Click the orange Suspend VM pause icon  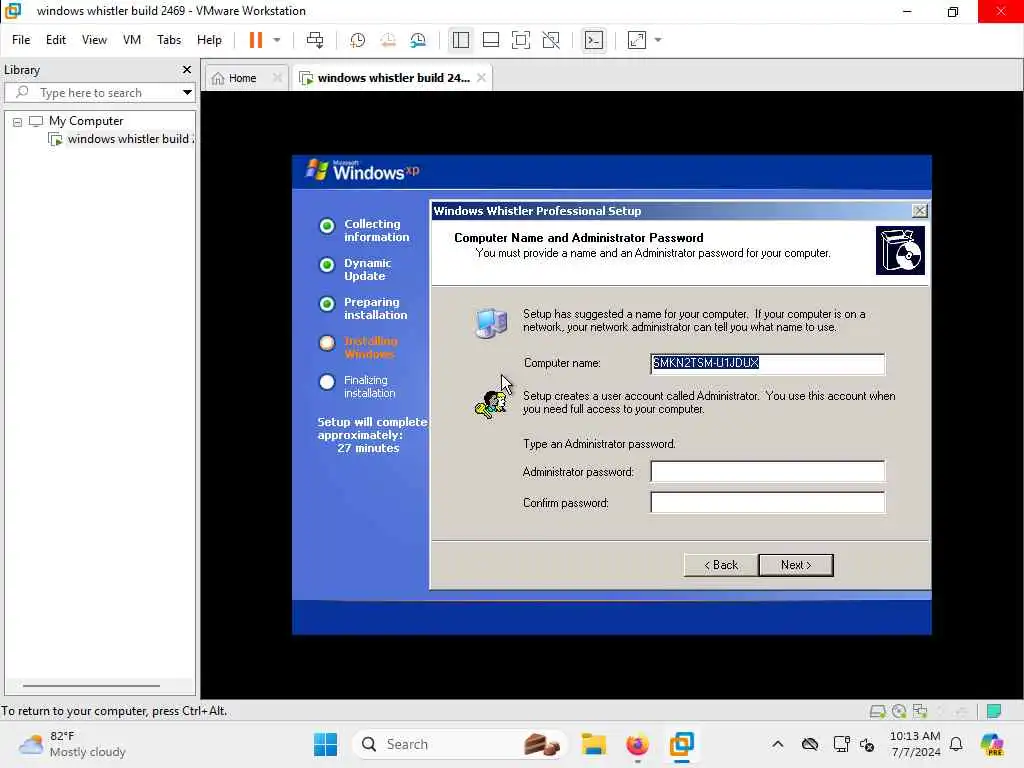coord(255,40)
